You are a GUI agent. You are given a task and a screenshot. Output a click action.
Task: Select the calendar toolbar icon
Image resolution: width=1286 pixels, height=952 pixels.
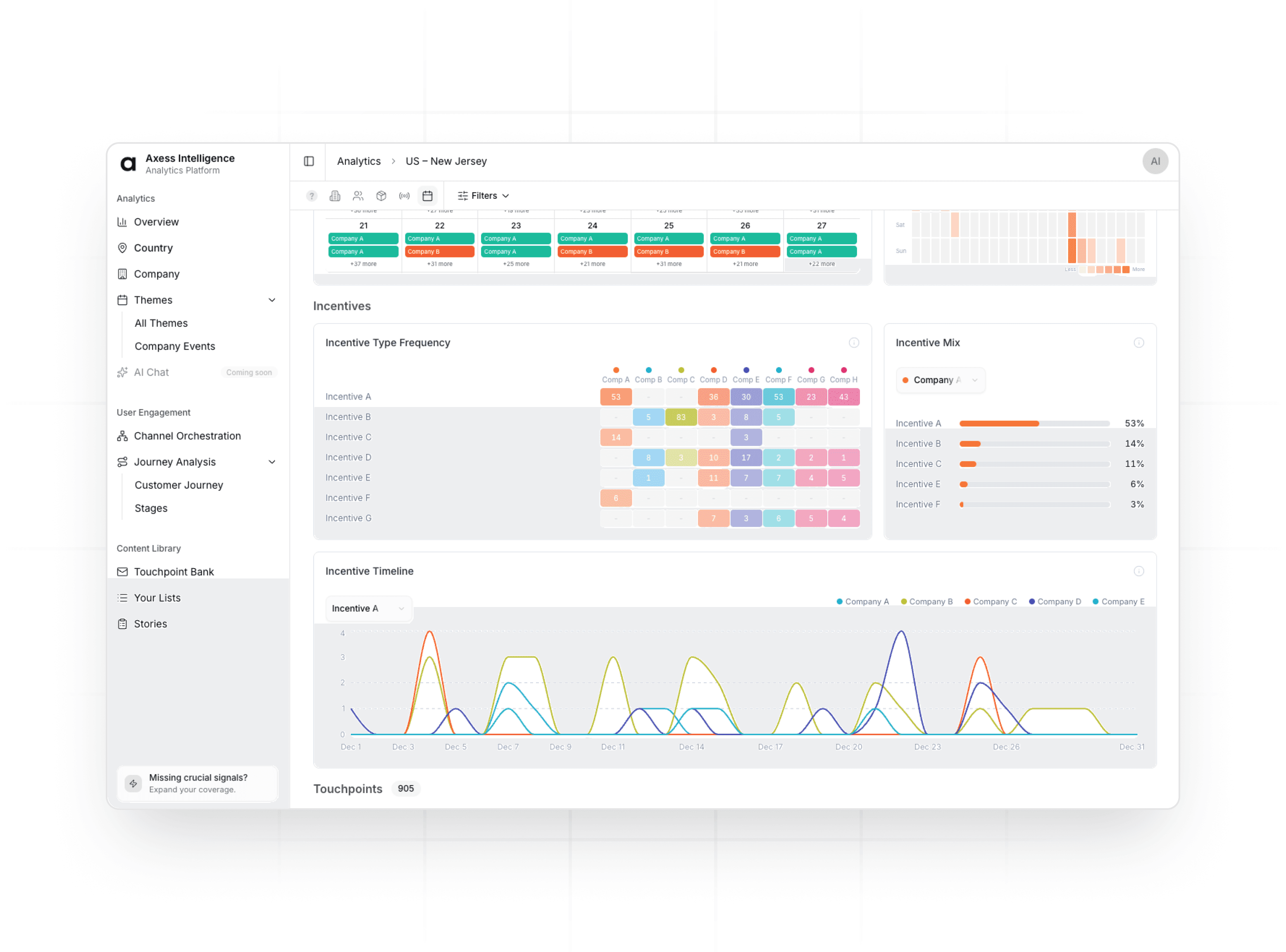[428, 196]
